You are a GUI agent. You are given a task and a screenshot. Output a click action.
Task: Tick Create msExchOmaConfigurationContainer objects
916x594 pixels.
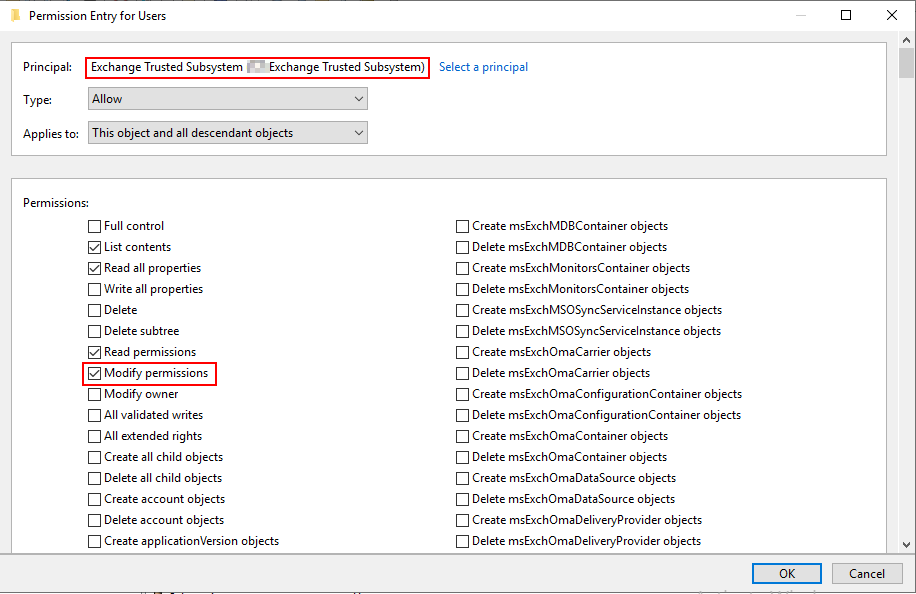[462, 394]
